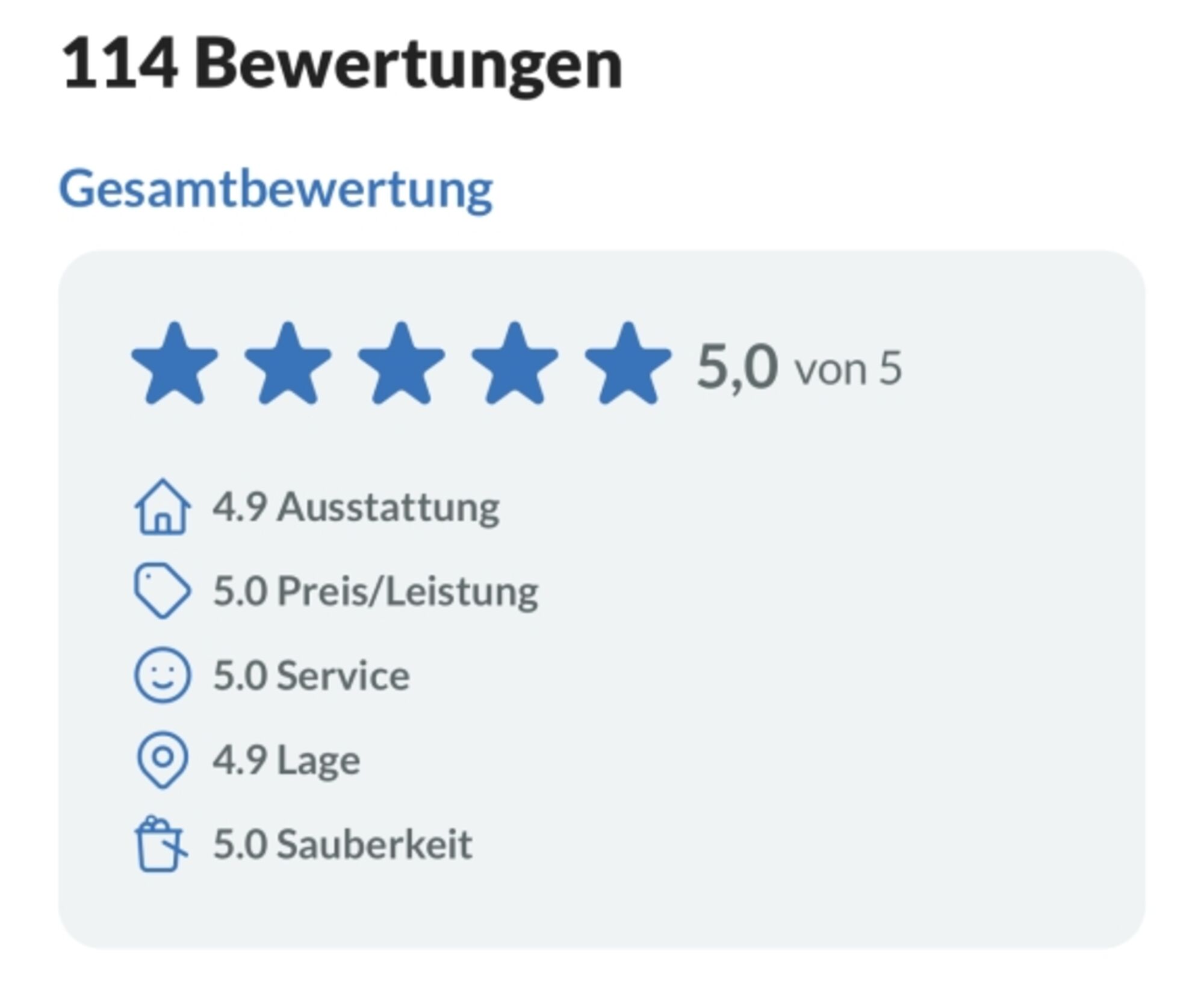This screenshot has width=1204, height=1004.
Task: Click the second blue rating star
Action: tap(288, 365)
